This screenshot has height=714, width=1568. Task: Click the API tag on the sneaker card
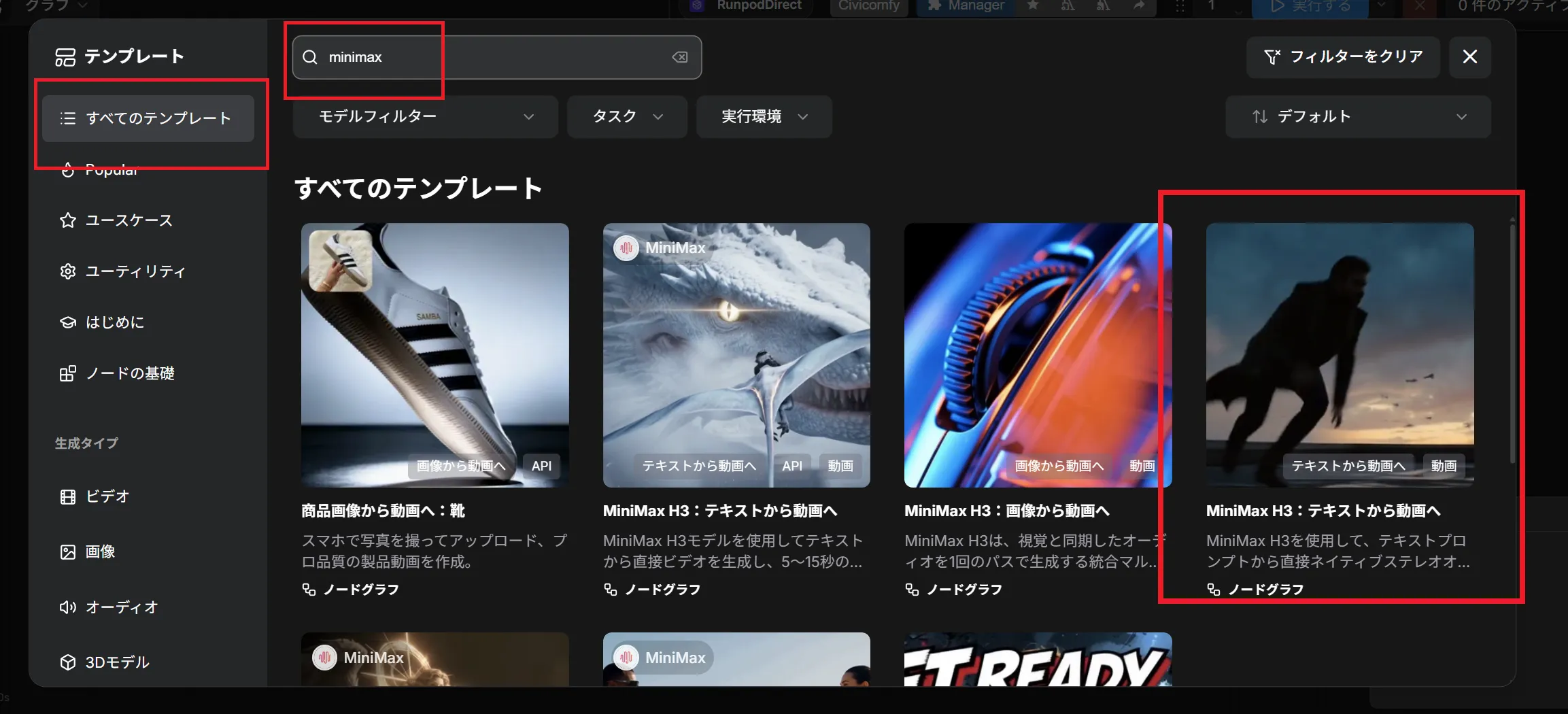click(542, 466)
